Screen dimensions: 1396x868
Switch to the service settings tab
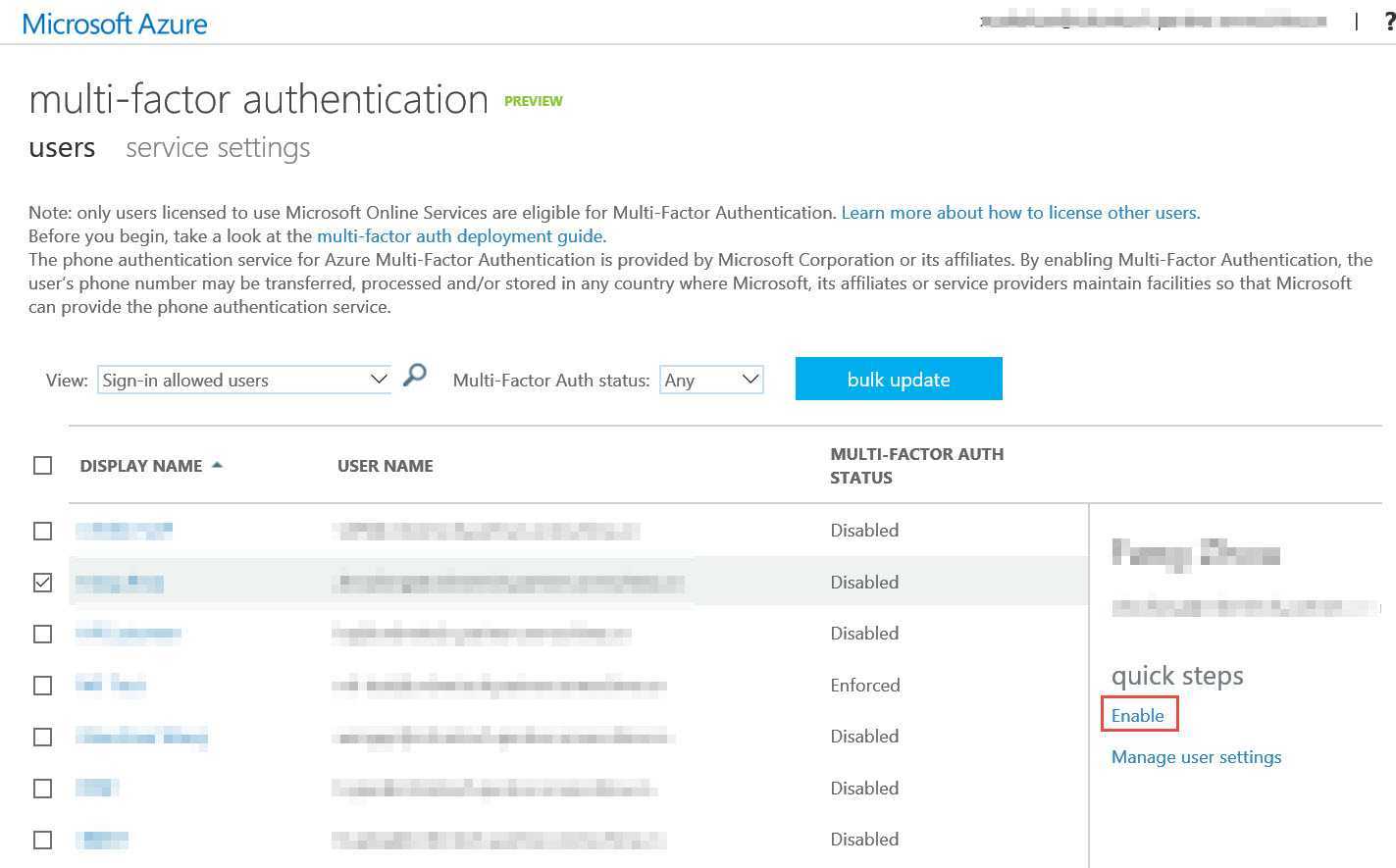click(218, 148)
